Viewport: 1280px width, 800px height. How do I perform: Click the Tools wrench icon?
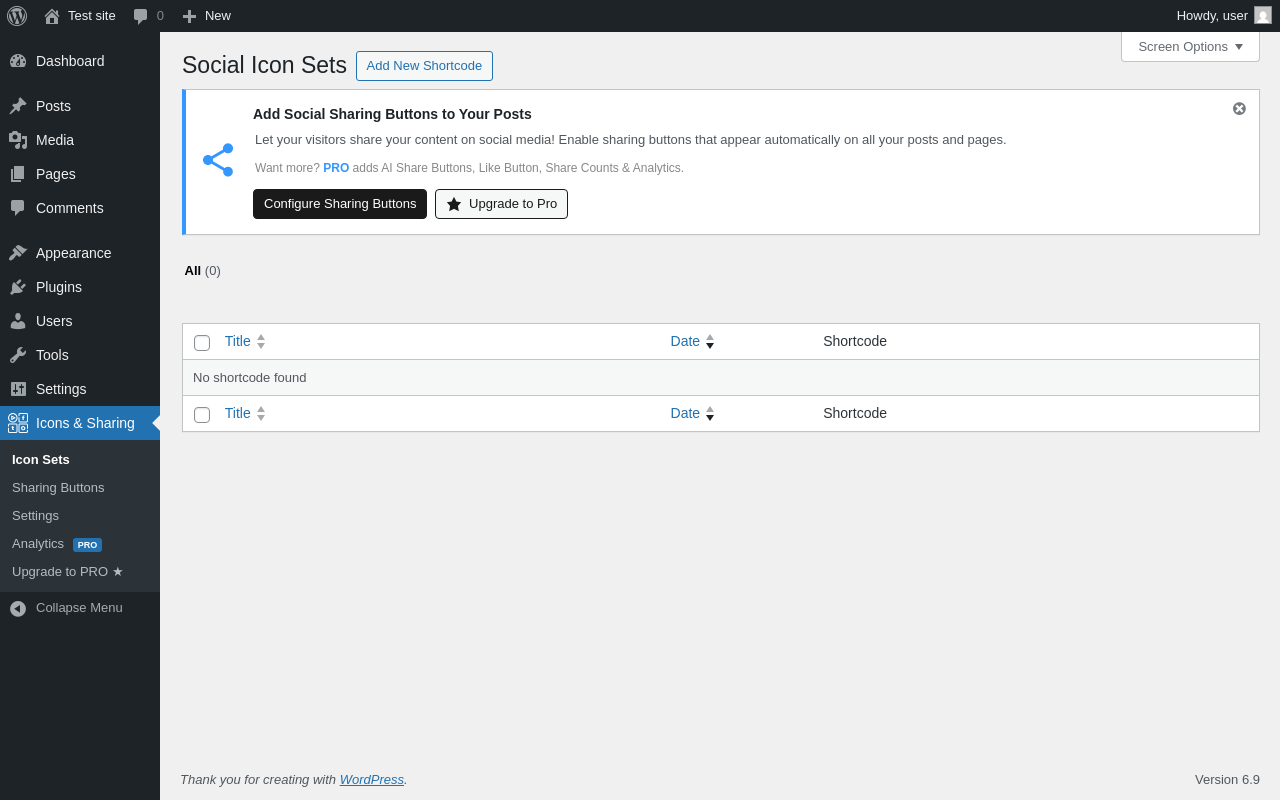18,355
